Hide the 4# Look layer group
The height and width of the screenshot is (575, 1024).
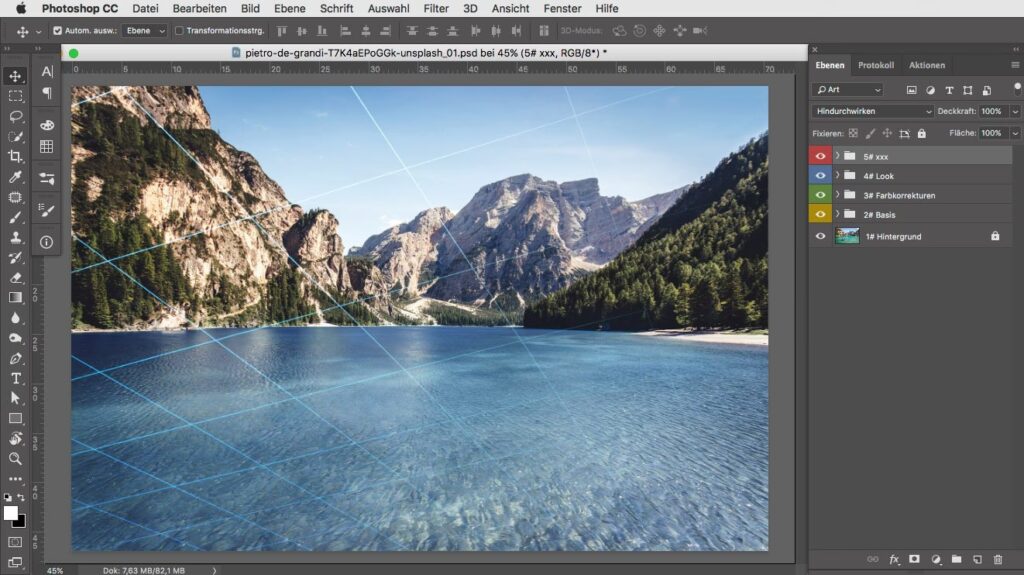click(x=820, y=176)
